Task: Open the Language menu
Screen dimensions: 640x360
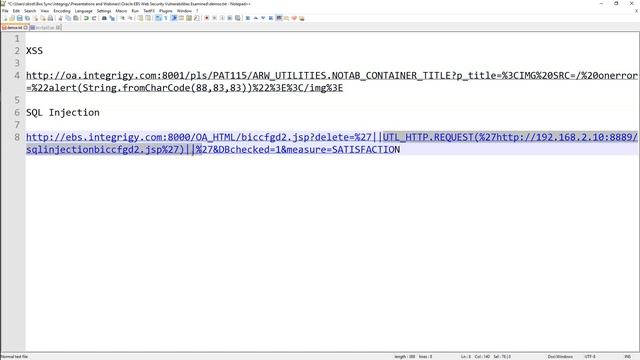Action: tap(84, 11)
